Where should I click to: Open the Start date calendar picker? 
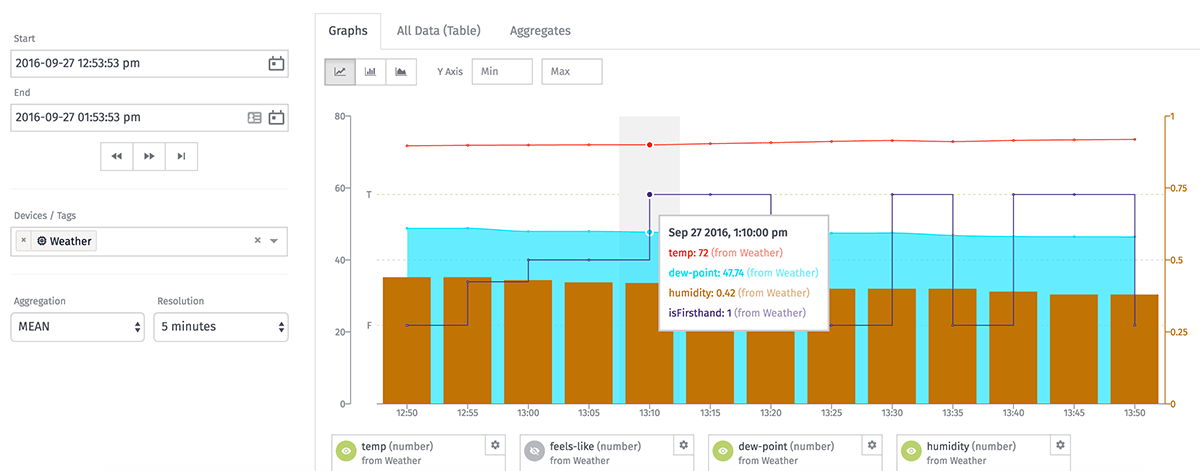[277, 64]
